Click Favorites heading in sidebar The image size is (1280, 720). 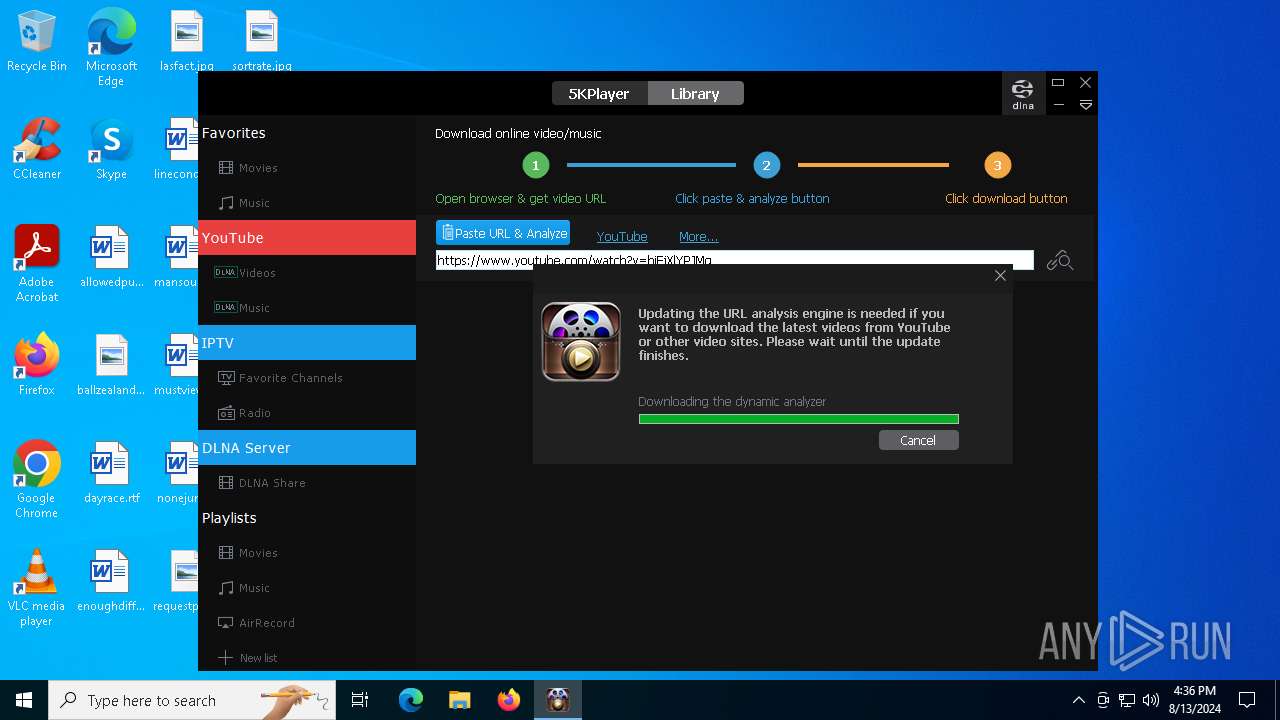click(x=234, y=133)
